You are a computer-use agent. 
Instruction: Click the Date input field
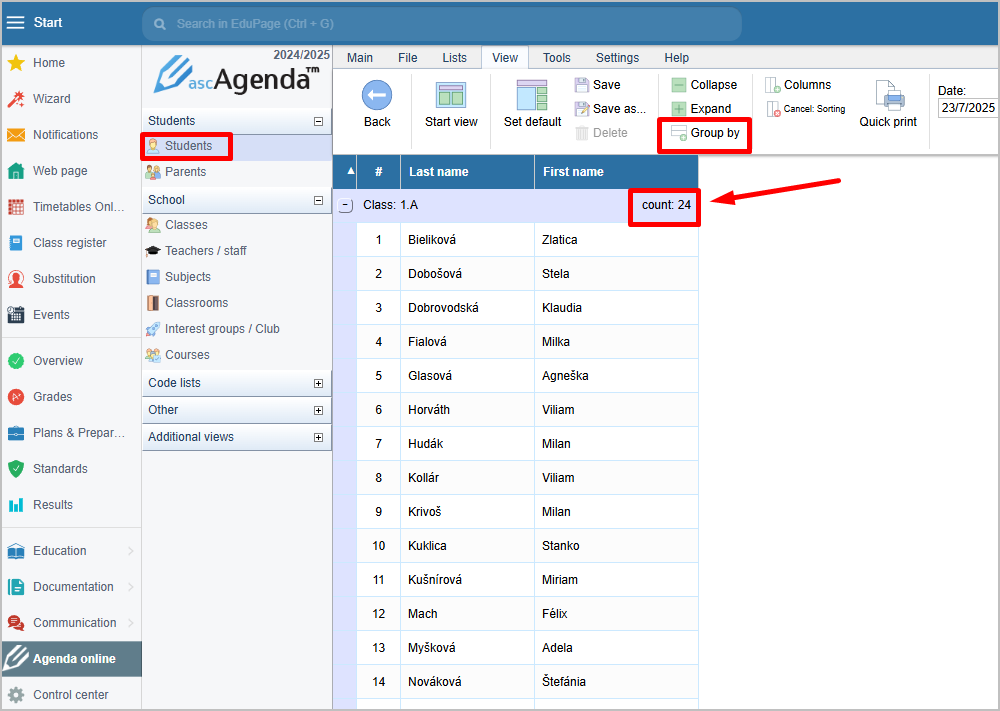[967, 108]
